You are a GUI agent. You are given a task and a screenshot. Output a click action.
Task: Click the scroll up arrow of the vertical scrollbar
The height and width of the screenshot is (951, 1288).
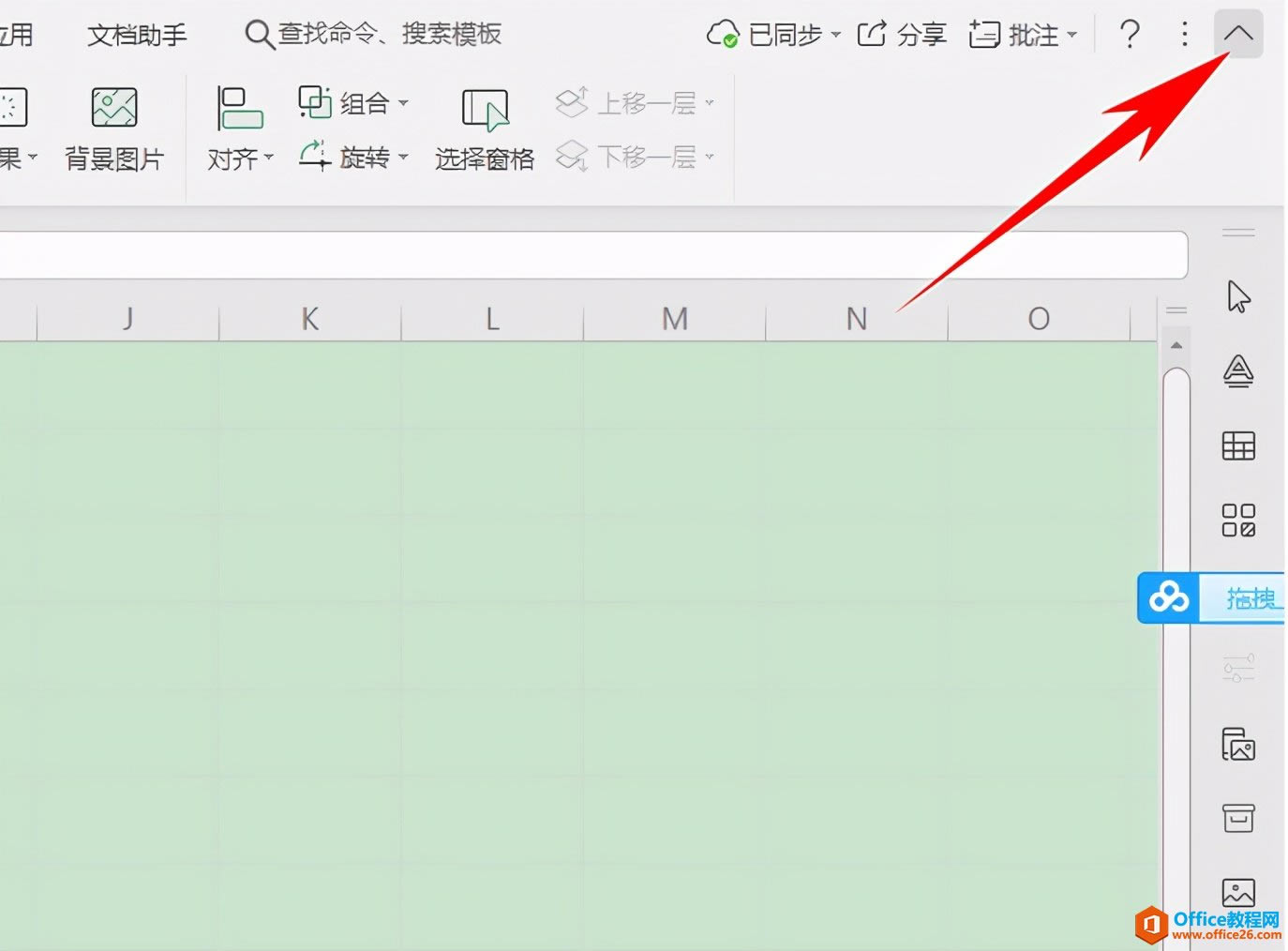pos(1176,346)
